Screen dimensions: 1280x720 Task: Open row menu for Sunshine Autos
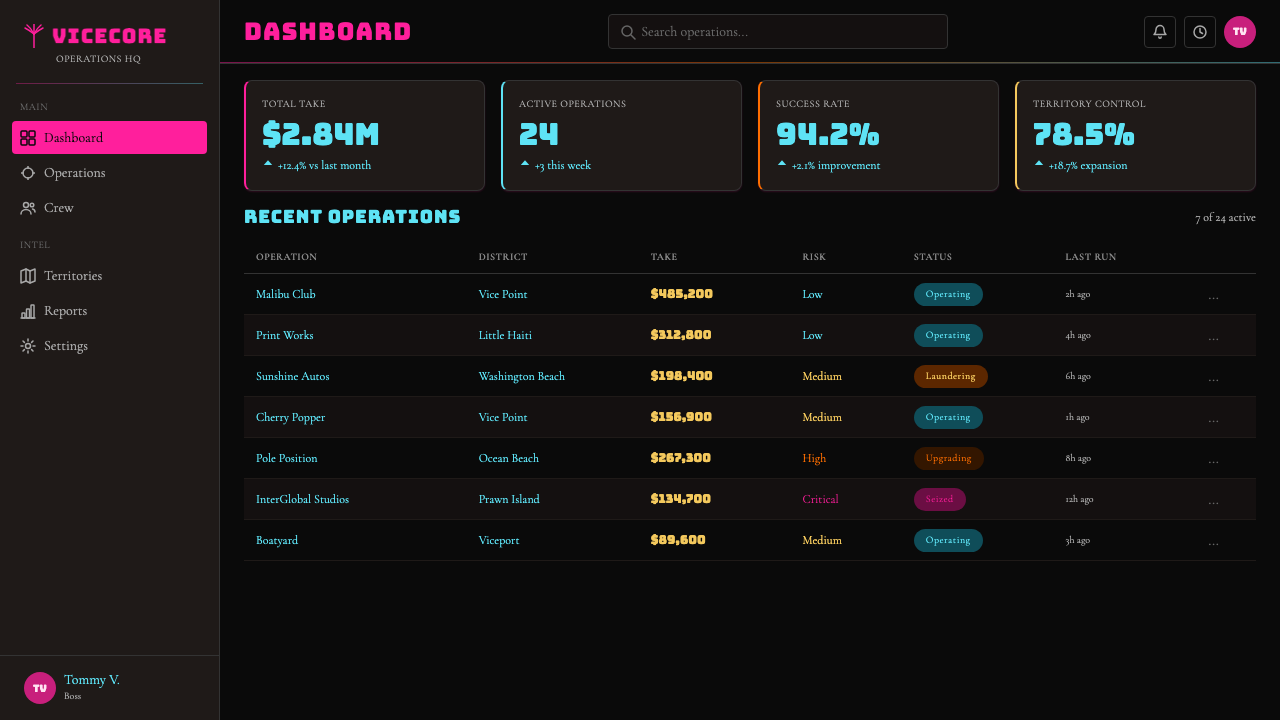tap(1213, 377)
